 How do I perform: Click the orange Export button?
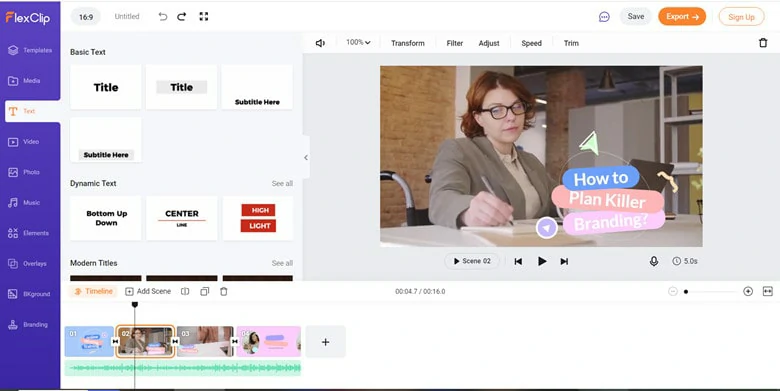click(682, 16)
